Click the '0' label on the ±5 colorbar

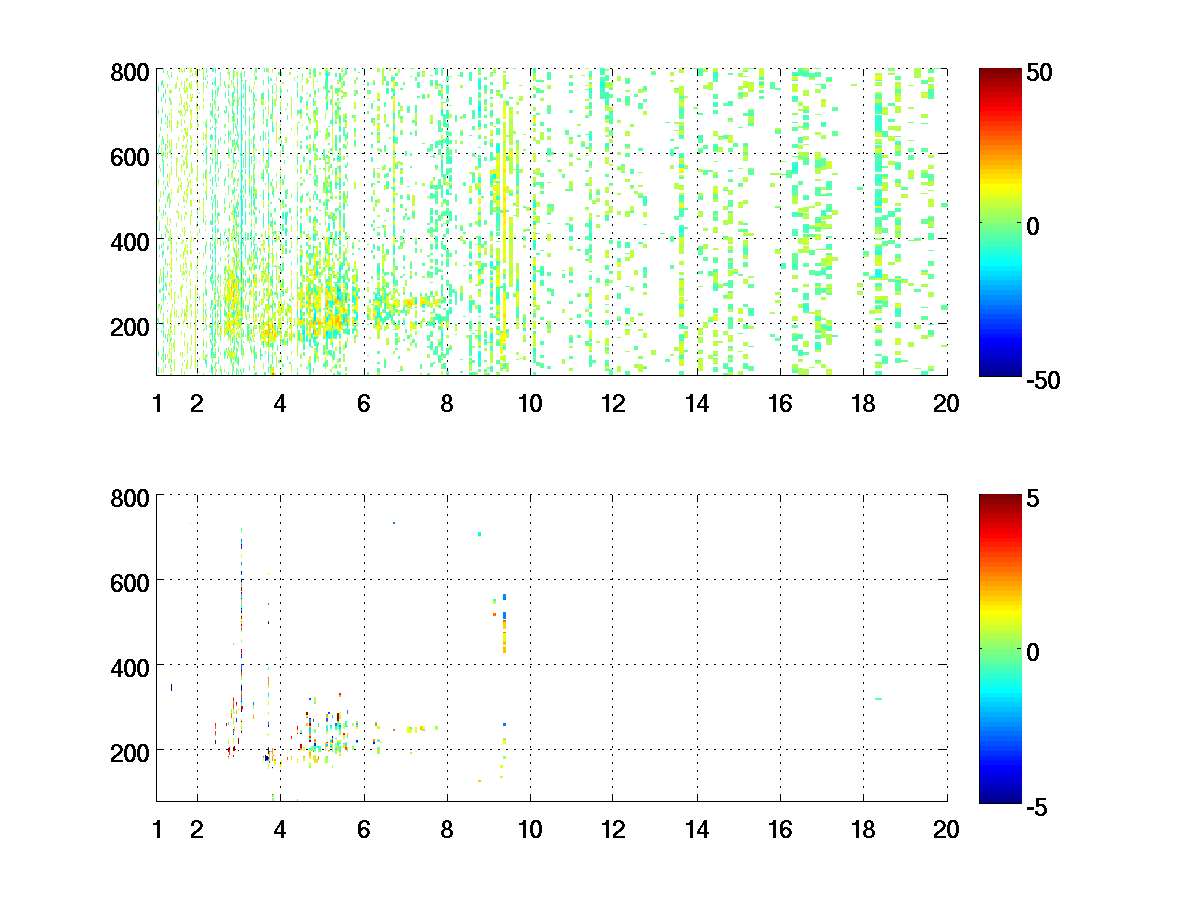[1035, 652]
